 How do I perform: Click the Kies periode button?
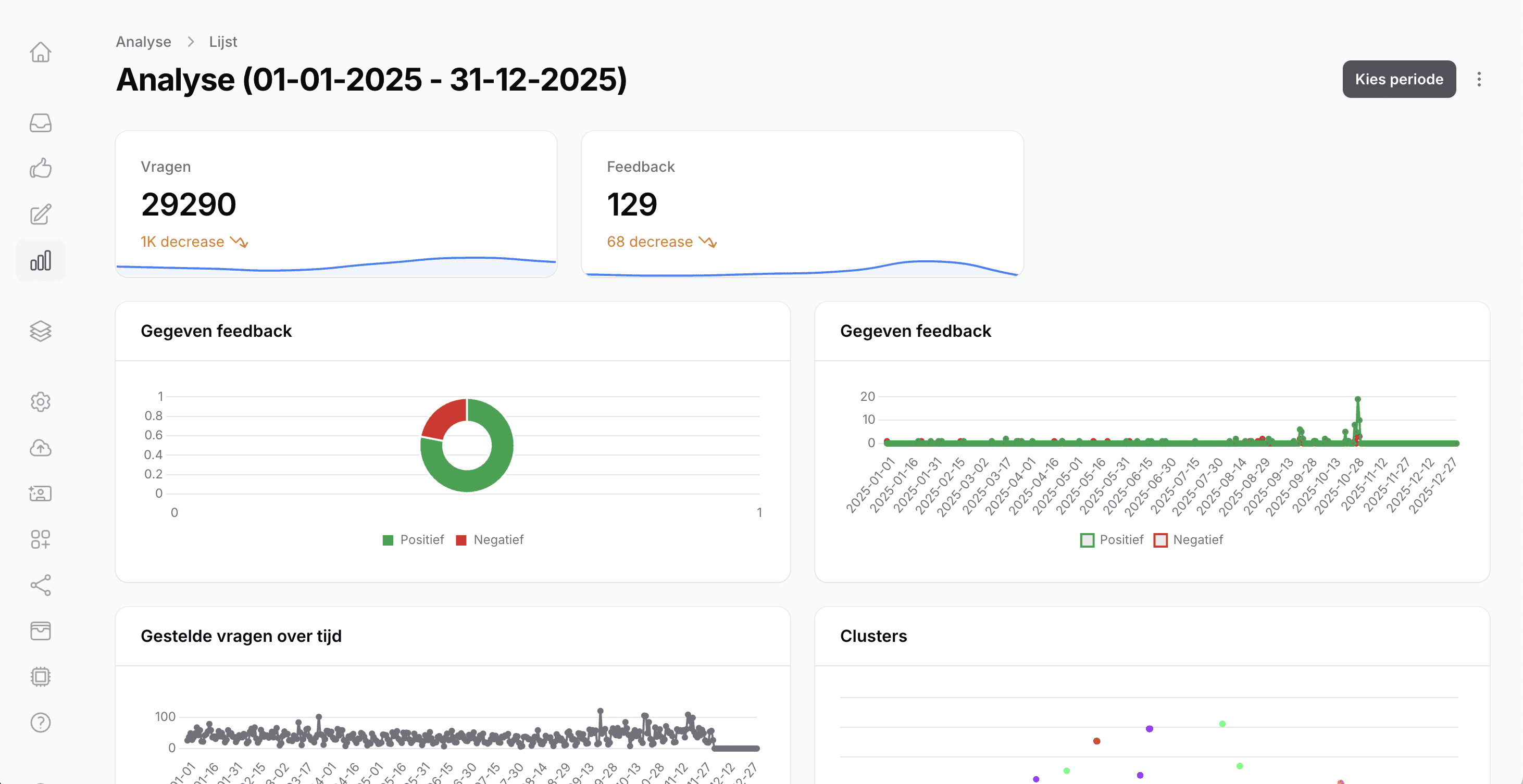pyautogui.click(x=1398, y=79)
